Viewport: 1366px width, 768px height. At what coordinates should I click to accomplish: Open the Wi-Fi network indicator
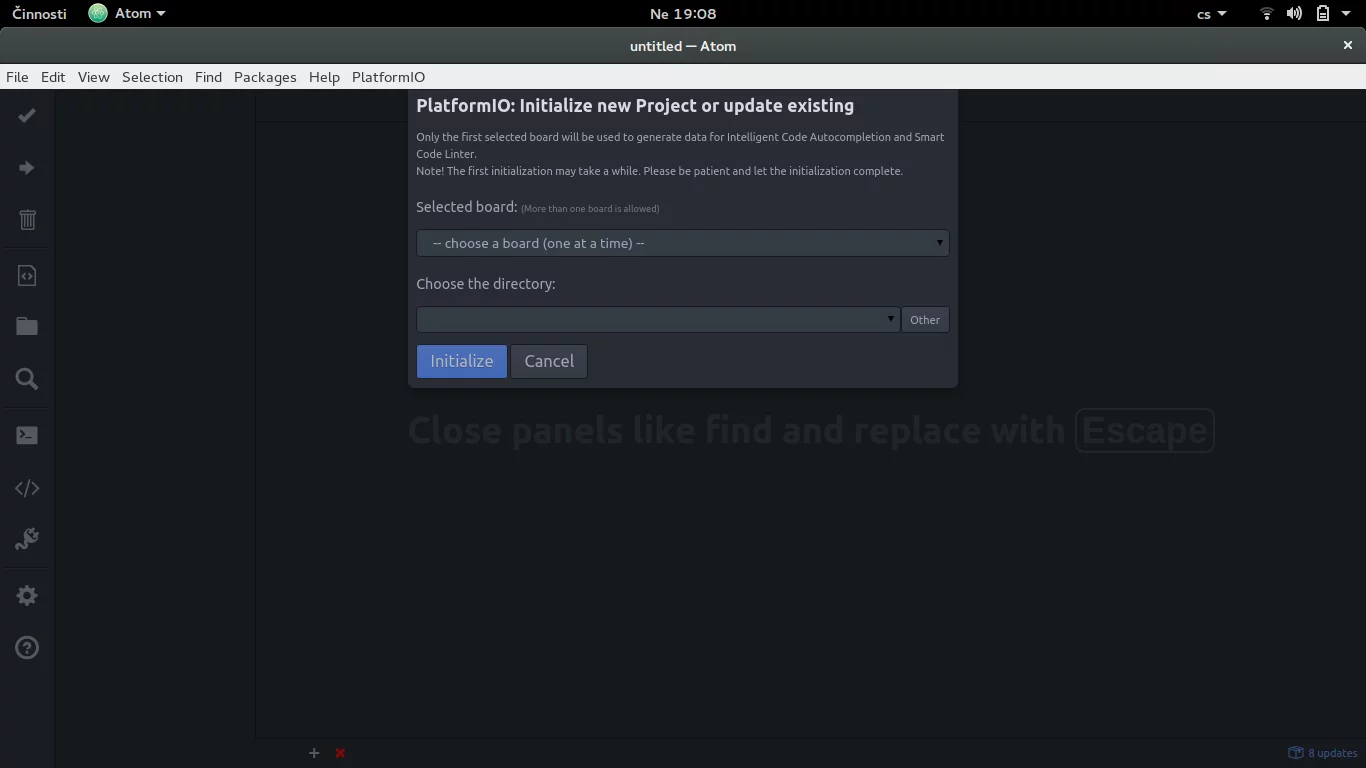[x=1266, y=14]
